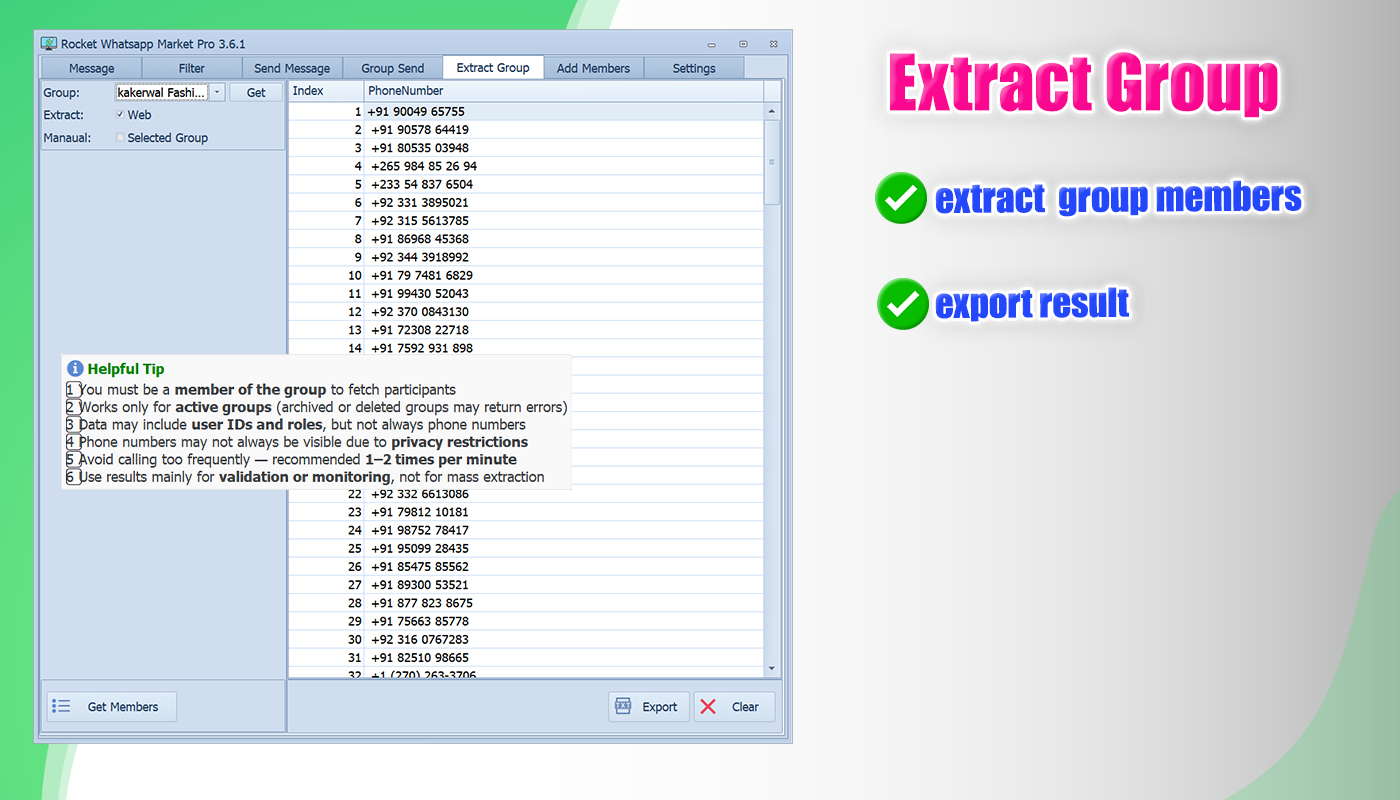Select the row +91 79812 10181

526,512
